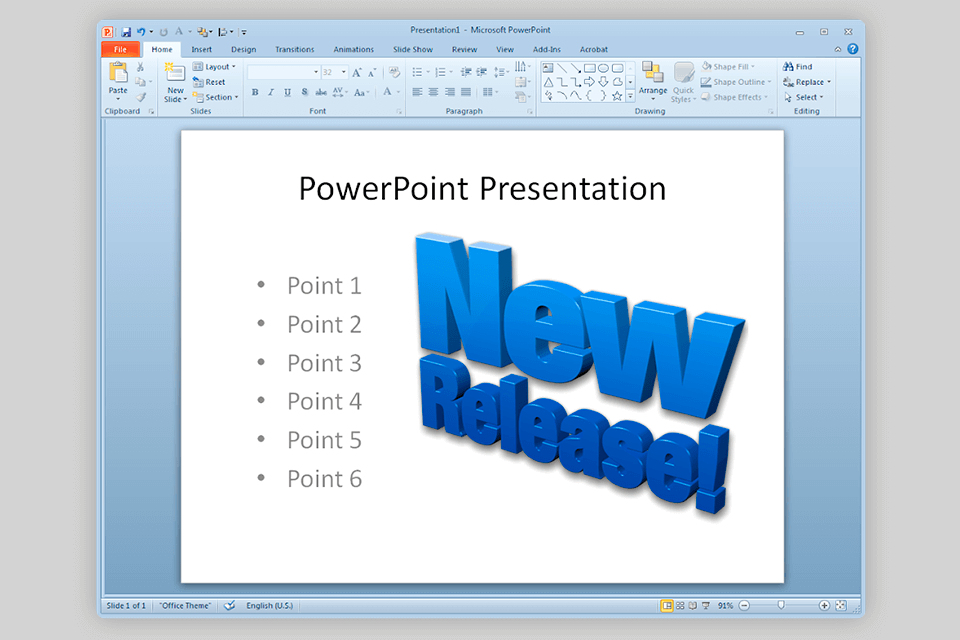The height and width of the screenshot is (640, 960).
Task: Open the font name combo box
Action: [x=284, y=72]
